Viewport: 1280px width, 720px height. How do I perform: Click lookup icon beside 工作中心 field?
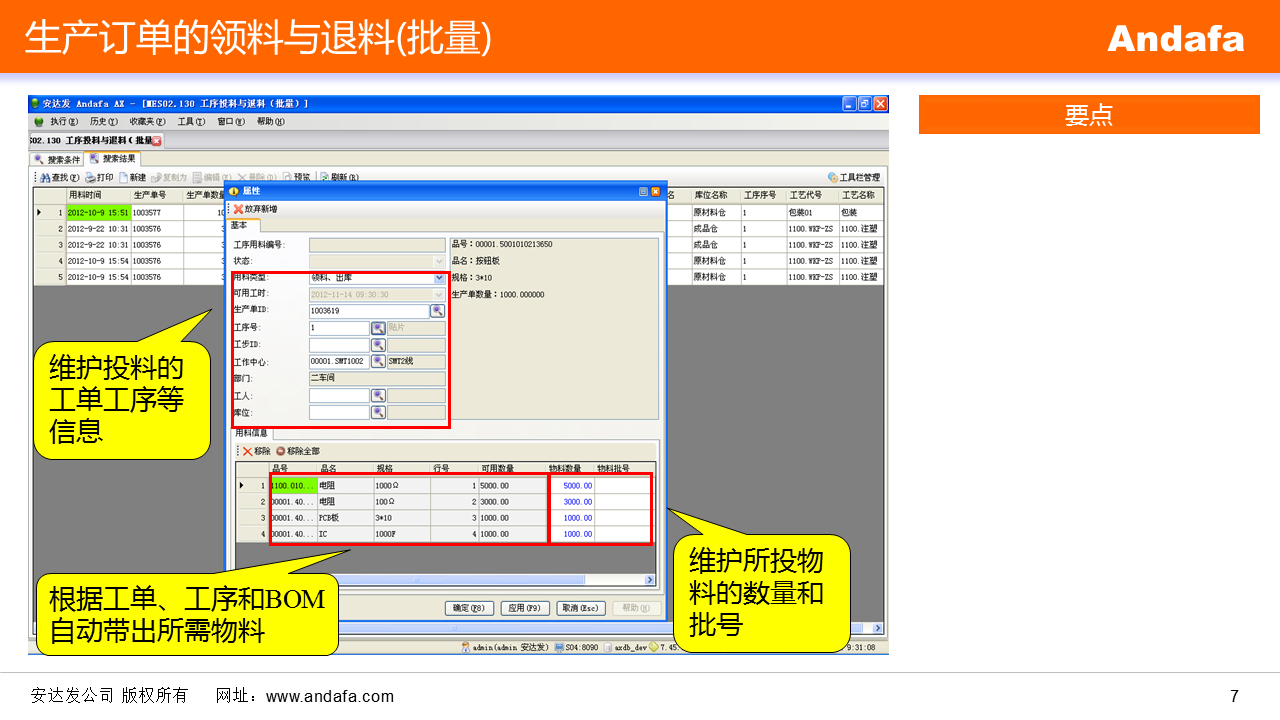point(378,362)
